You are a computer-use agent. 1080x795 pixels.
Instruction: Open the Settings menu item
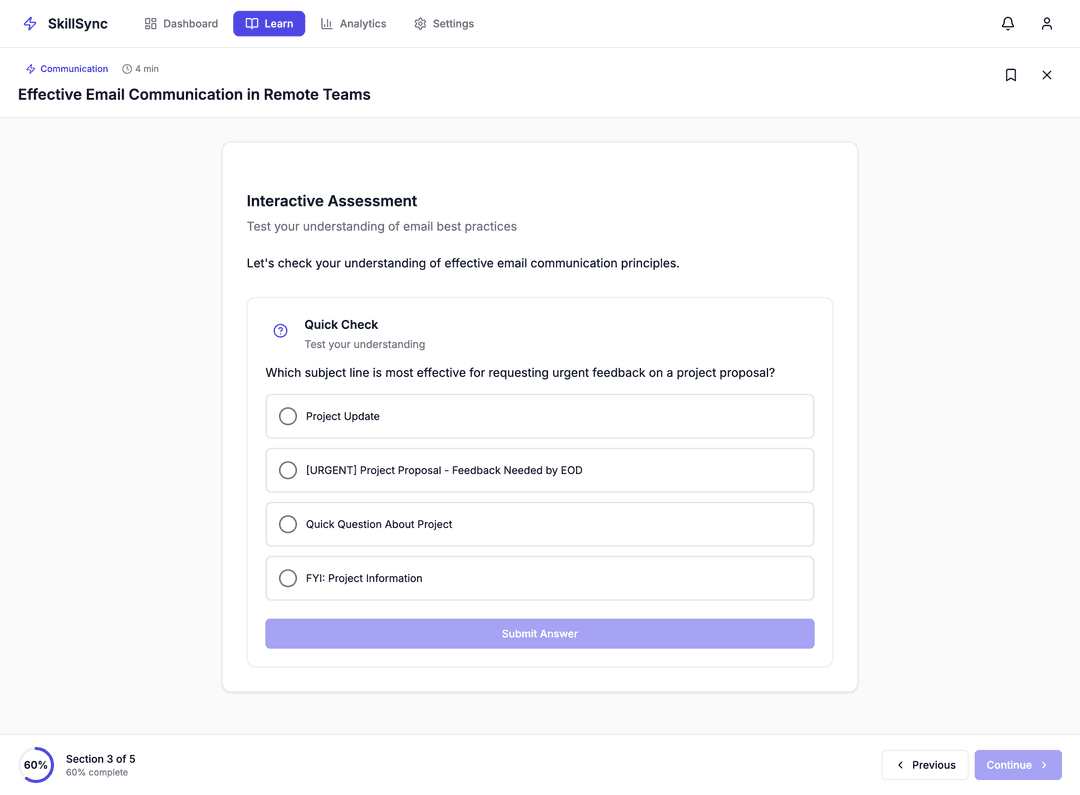point(444,24)
